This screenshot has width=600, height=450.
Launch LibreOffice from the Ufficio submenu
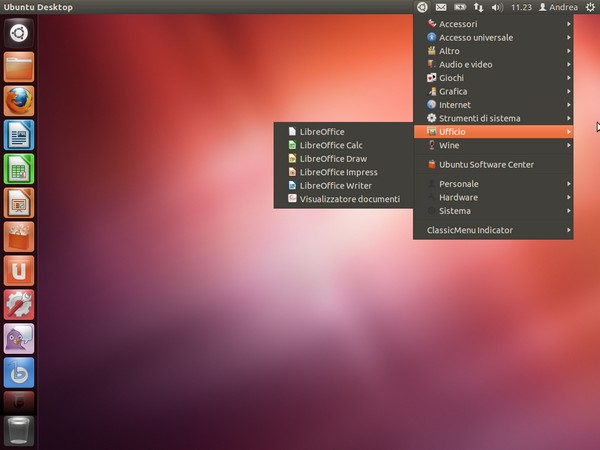(x=344, y=132)
